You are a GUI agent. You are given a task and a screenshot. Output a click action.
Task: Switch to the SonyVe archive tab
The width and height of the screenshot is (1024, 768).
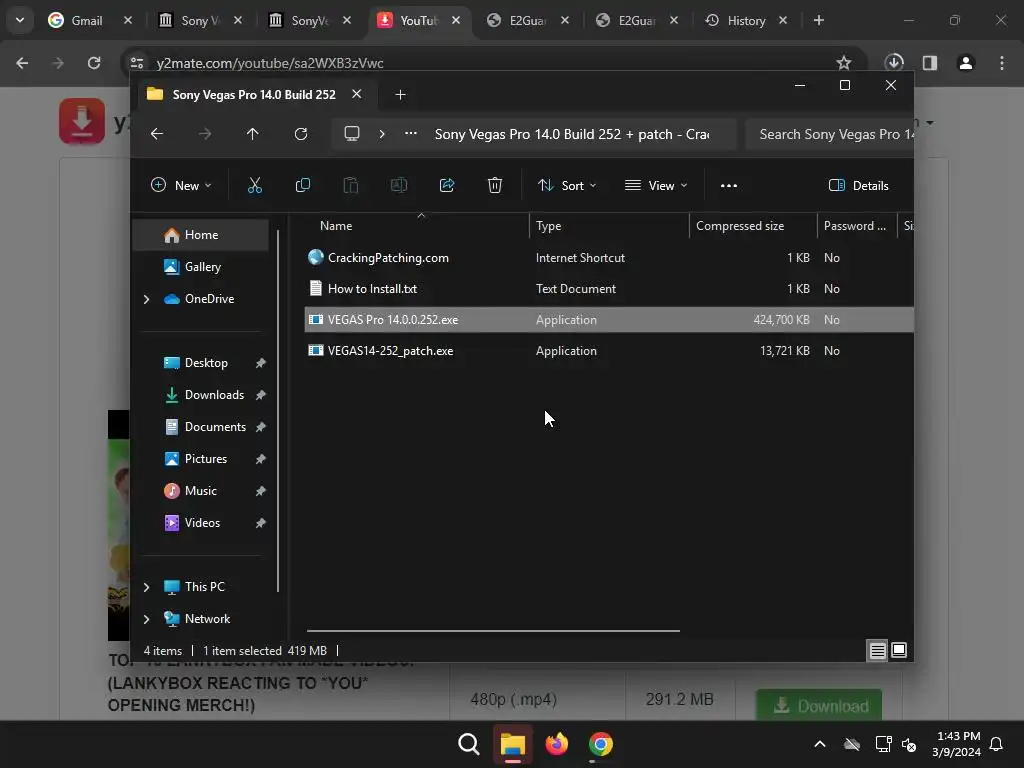click(308, 21)
